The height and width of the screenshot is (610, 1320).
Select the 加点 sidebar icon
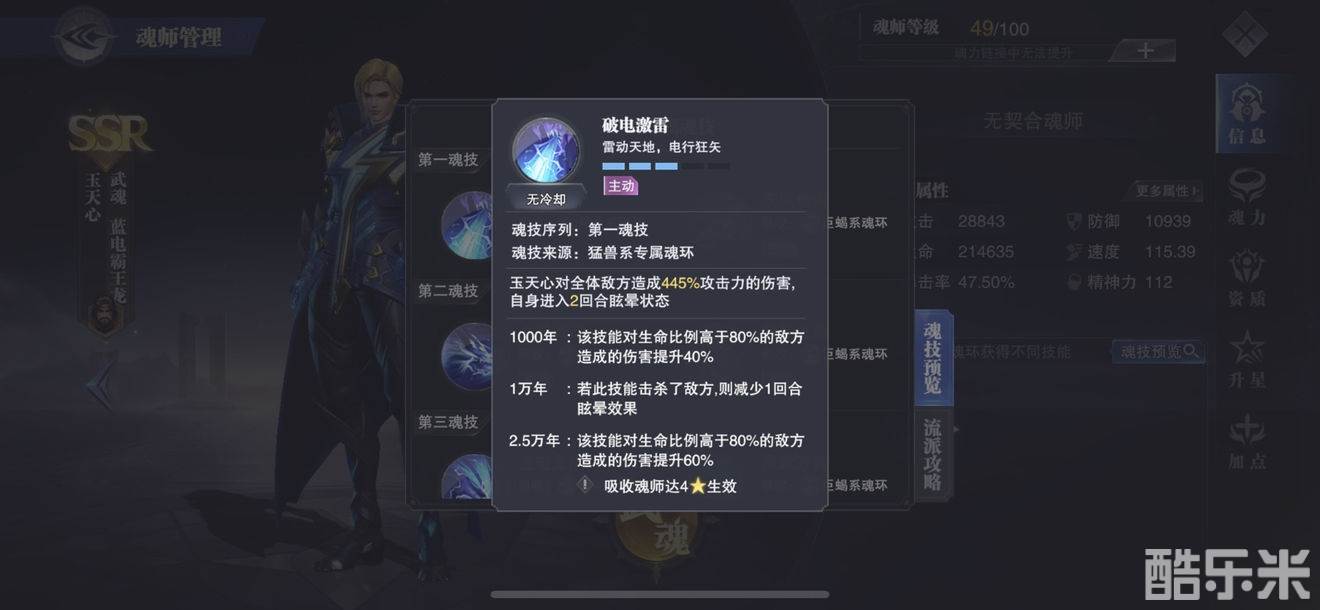[x=1246, y=443]
